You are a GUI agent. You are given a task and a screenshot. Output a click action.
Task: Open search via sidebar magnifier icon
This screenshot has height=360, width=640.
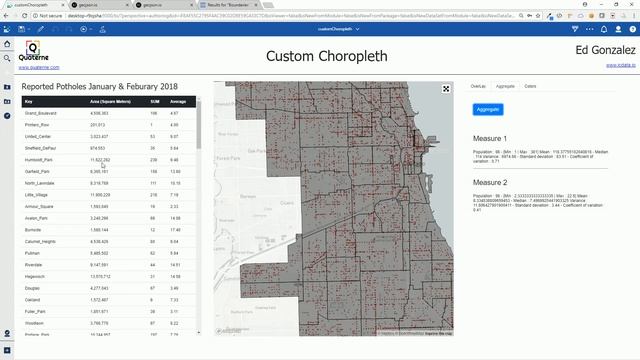coord(7,59)
